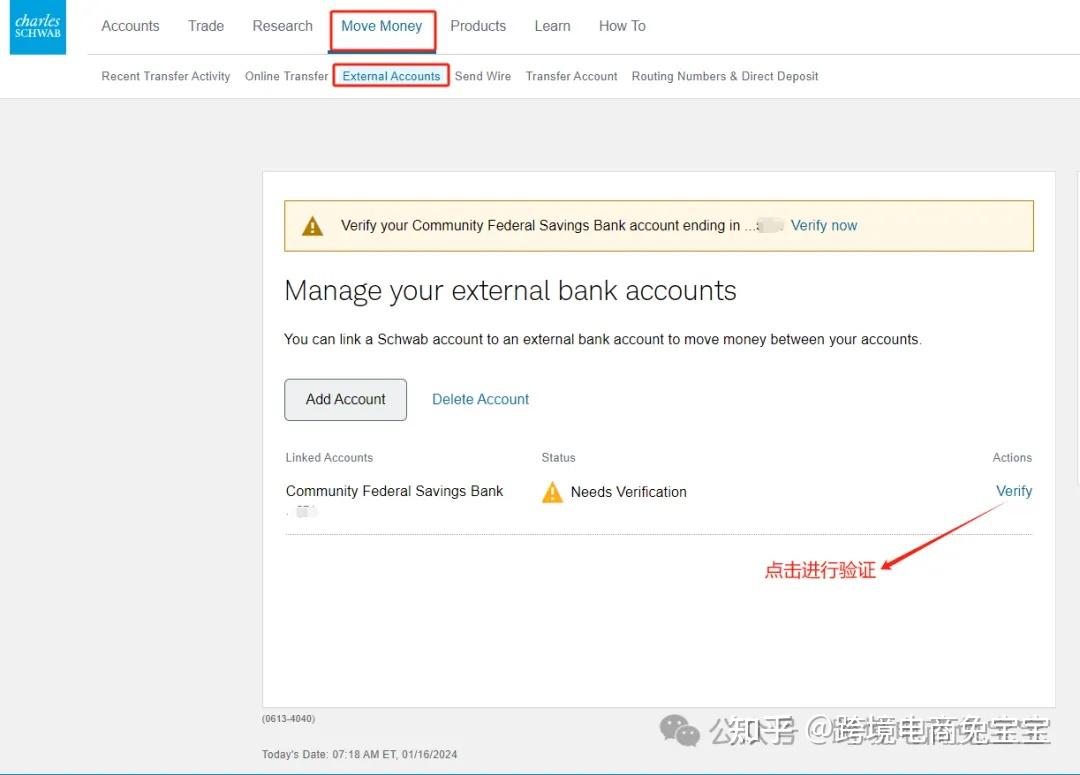
Task: Open the Accounts menu
Action: 130,25
